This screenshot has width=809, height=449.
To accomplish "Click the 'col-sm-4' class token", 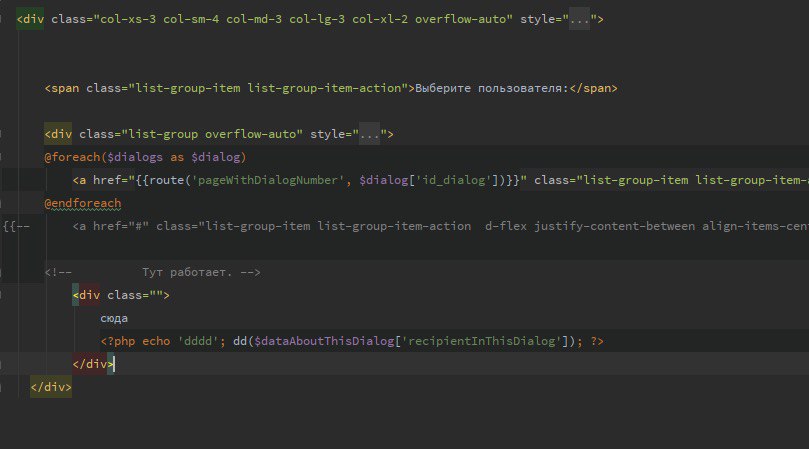I will pyautogui.click(x=191, y=20).
